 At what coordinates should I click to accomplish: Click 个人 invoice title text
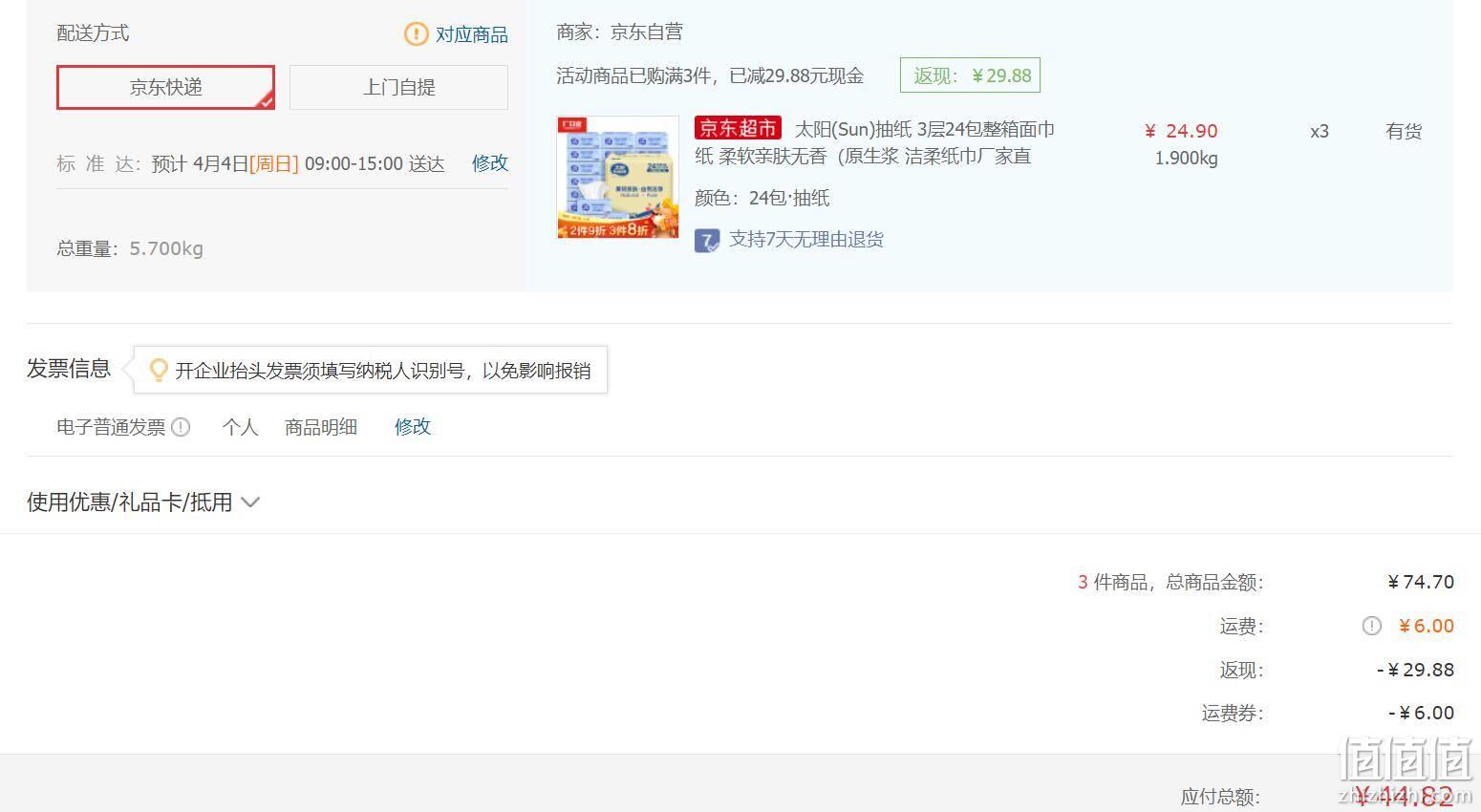click(241, 427)
